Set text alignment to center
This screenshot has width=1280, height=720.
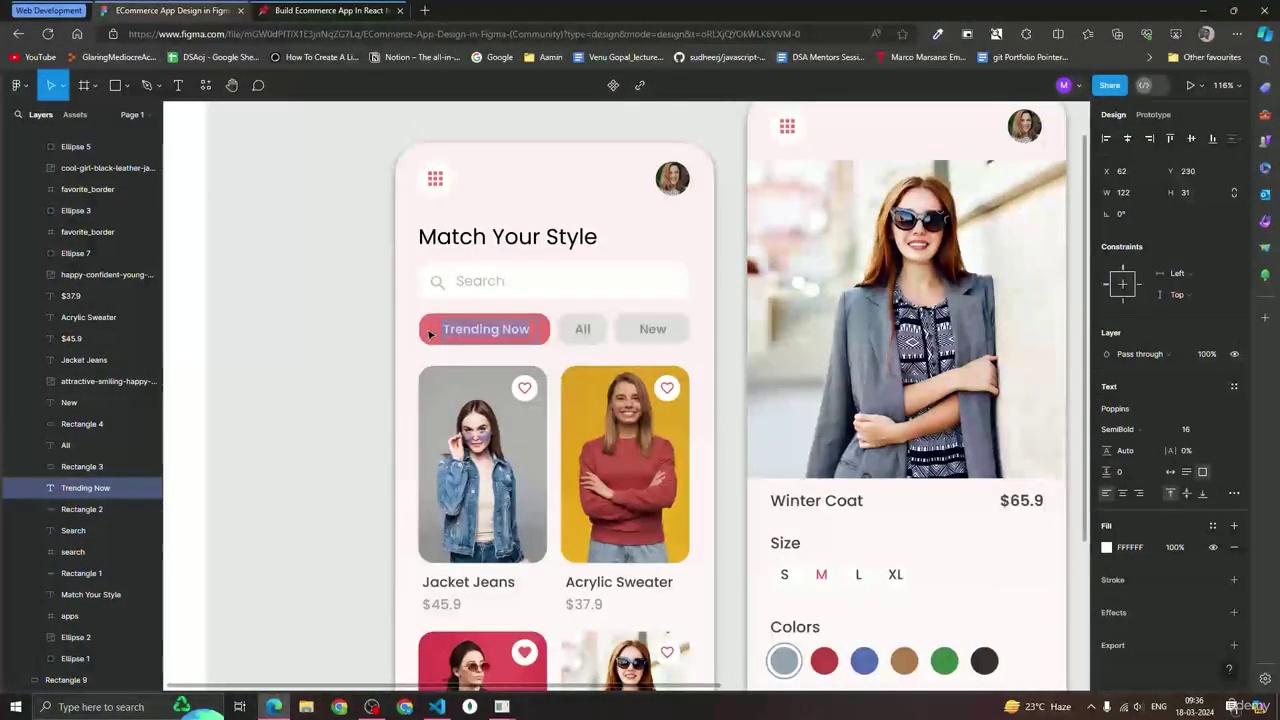click(x=1122, y=493)
